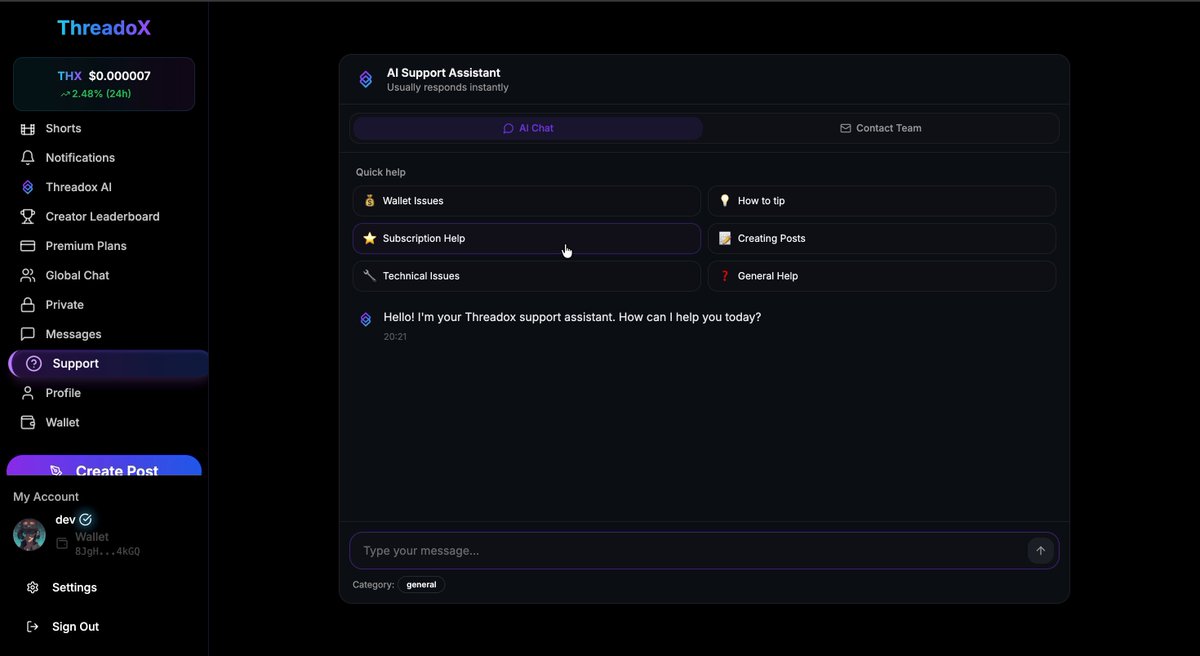This screenshot has width=1200, height=656.
Task: Choose Subscription Help quick help
Action: click(x=527, y=239)
